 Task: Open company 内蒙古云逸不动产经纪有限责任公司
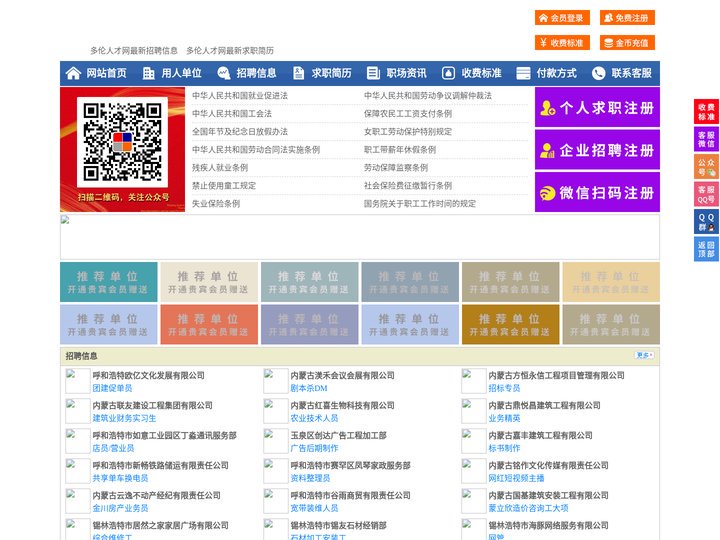[x=157, y=495]
